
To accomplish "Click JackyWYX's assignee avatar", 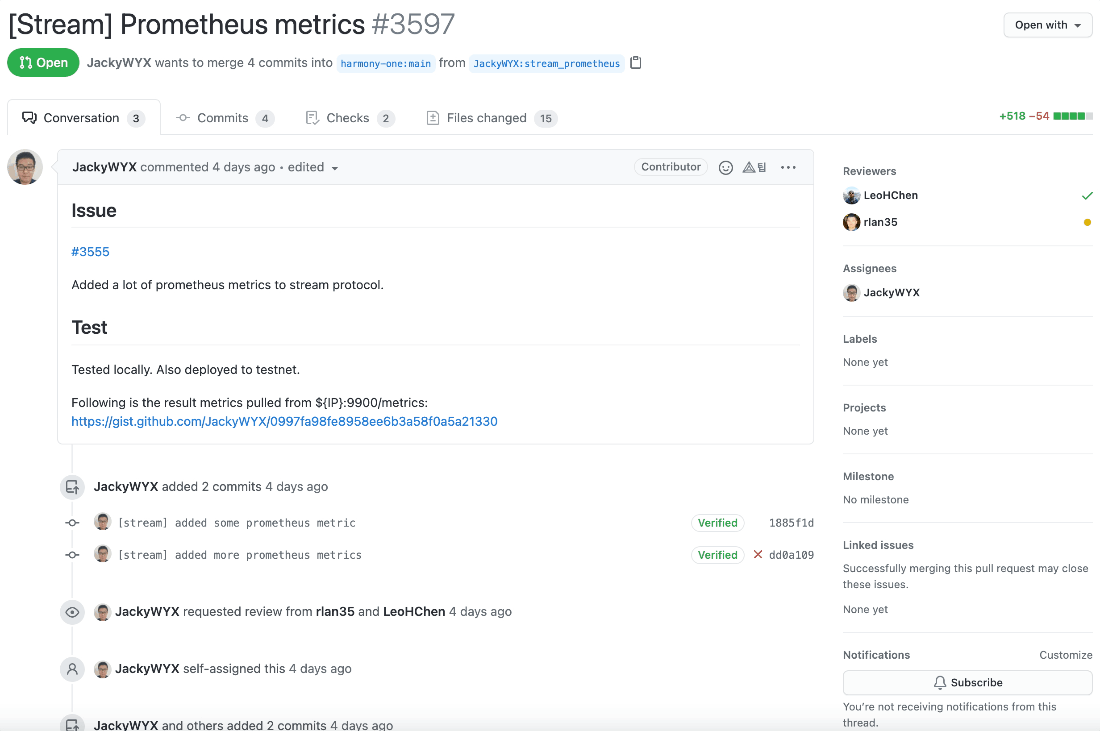I will (852, 293).
